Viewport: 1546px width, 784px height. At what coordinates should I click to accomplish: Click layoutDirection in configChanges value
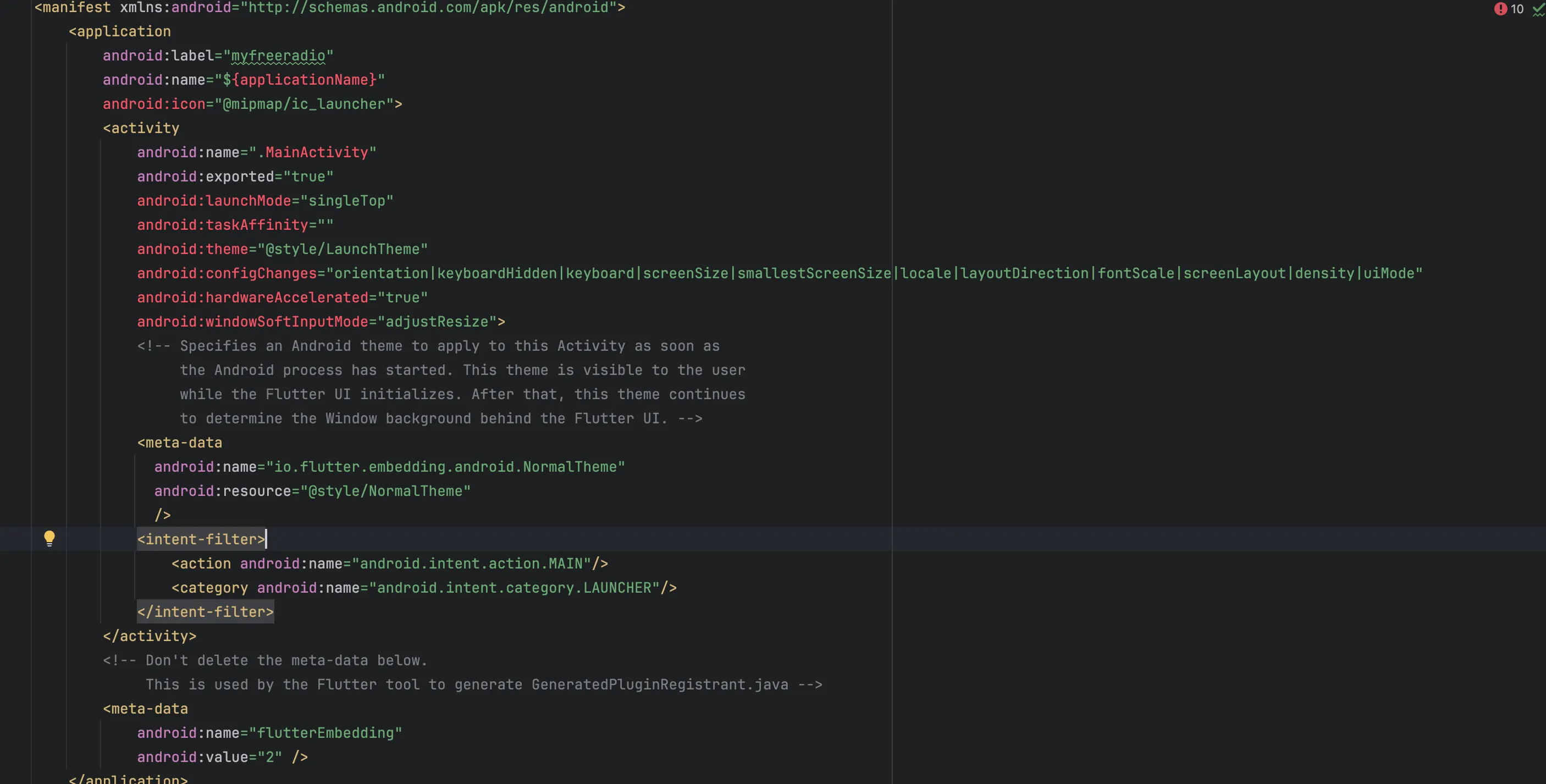(1024, 273)
